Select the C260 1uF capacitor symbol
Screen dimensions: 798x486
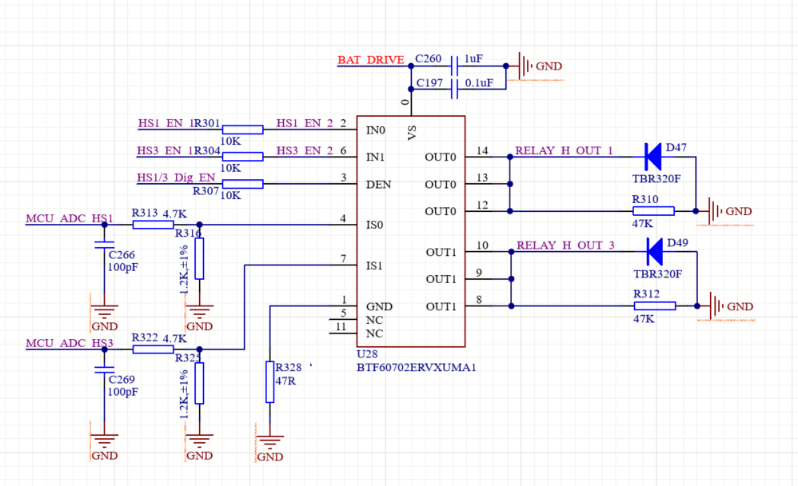454,66
